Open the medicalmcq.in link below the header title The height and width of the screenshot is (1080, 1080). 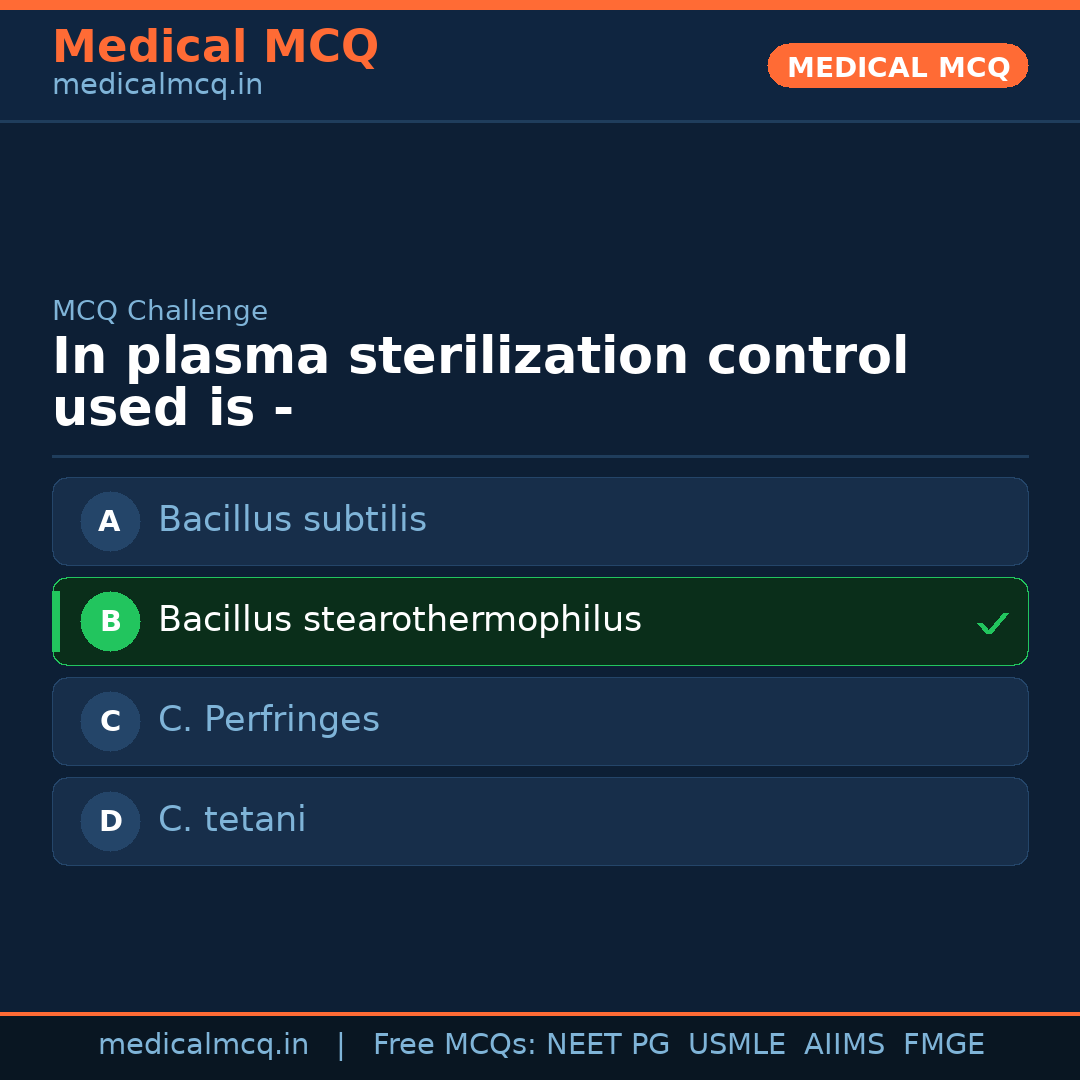(157, 85)
